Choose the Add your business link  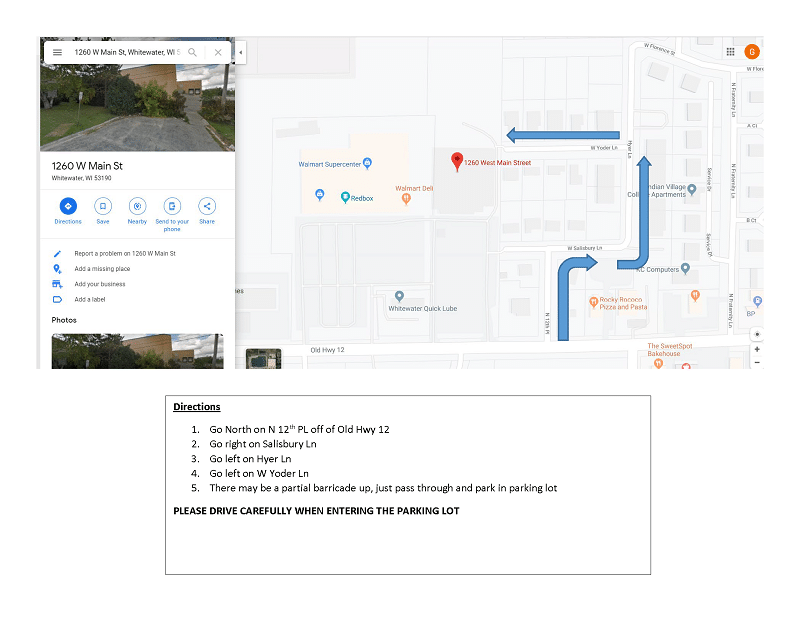click(x=99, y=284)
